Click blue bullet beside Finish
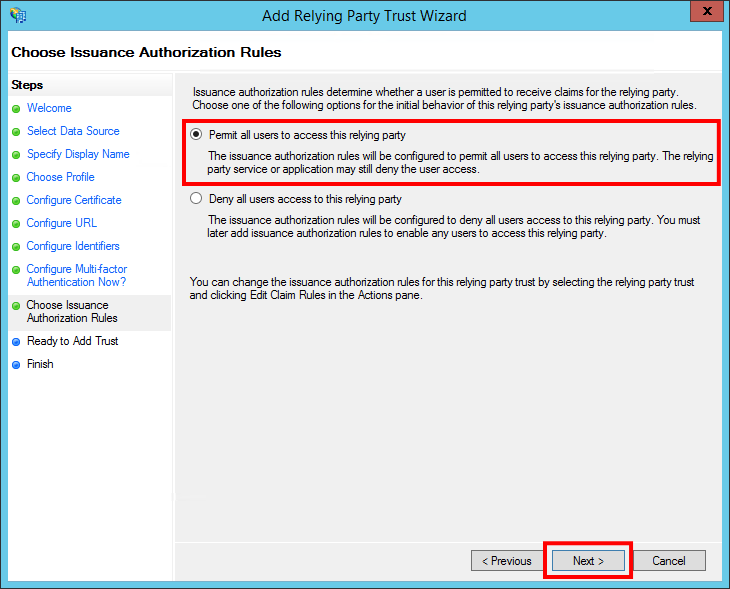The height and width of the screenshot is (589, 730). [x=16, y=365]
